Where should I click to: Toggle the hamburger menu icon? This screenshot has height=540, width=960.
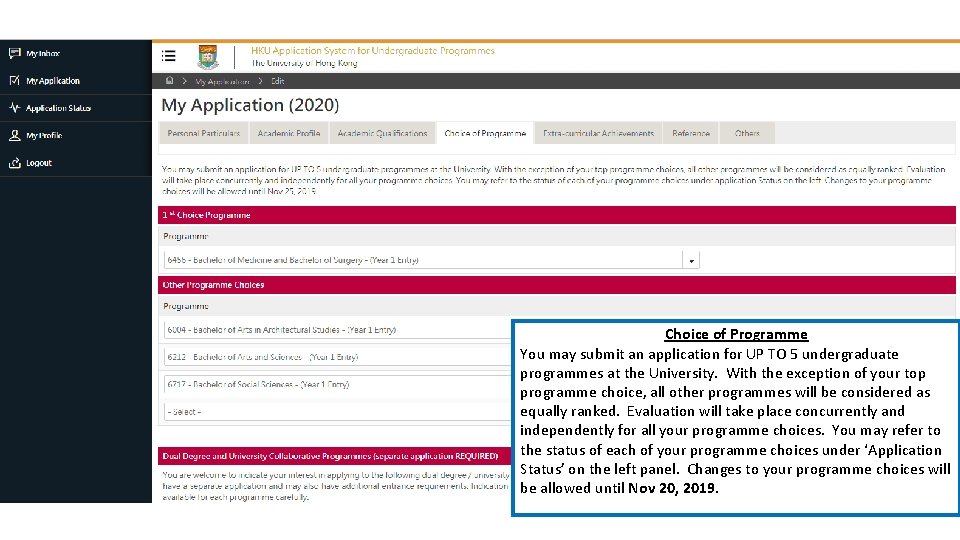tap(168, 56)
